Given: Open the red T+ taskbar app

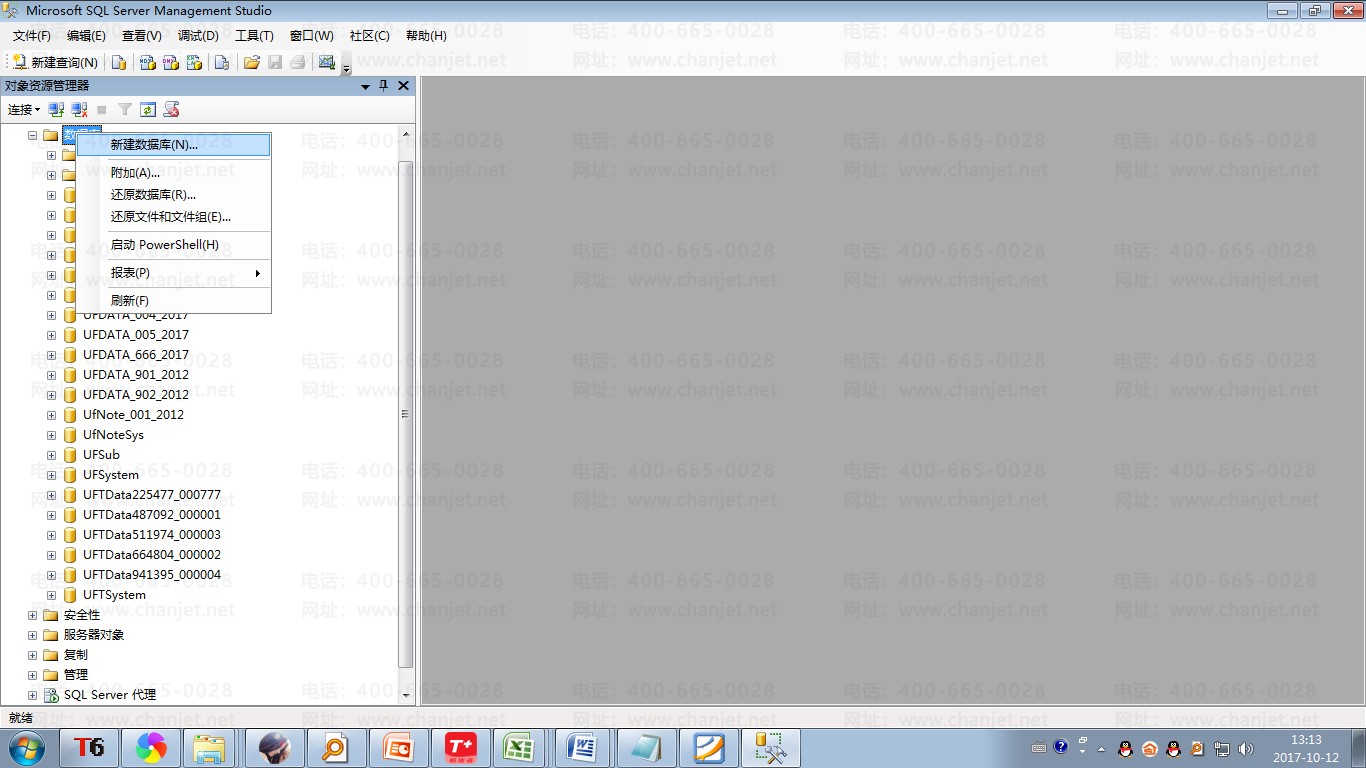Looking at the screenshot, I should 461,748.
